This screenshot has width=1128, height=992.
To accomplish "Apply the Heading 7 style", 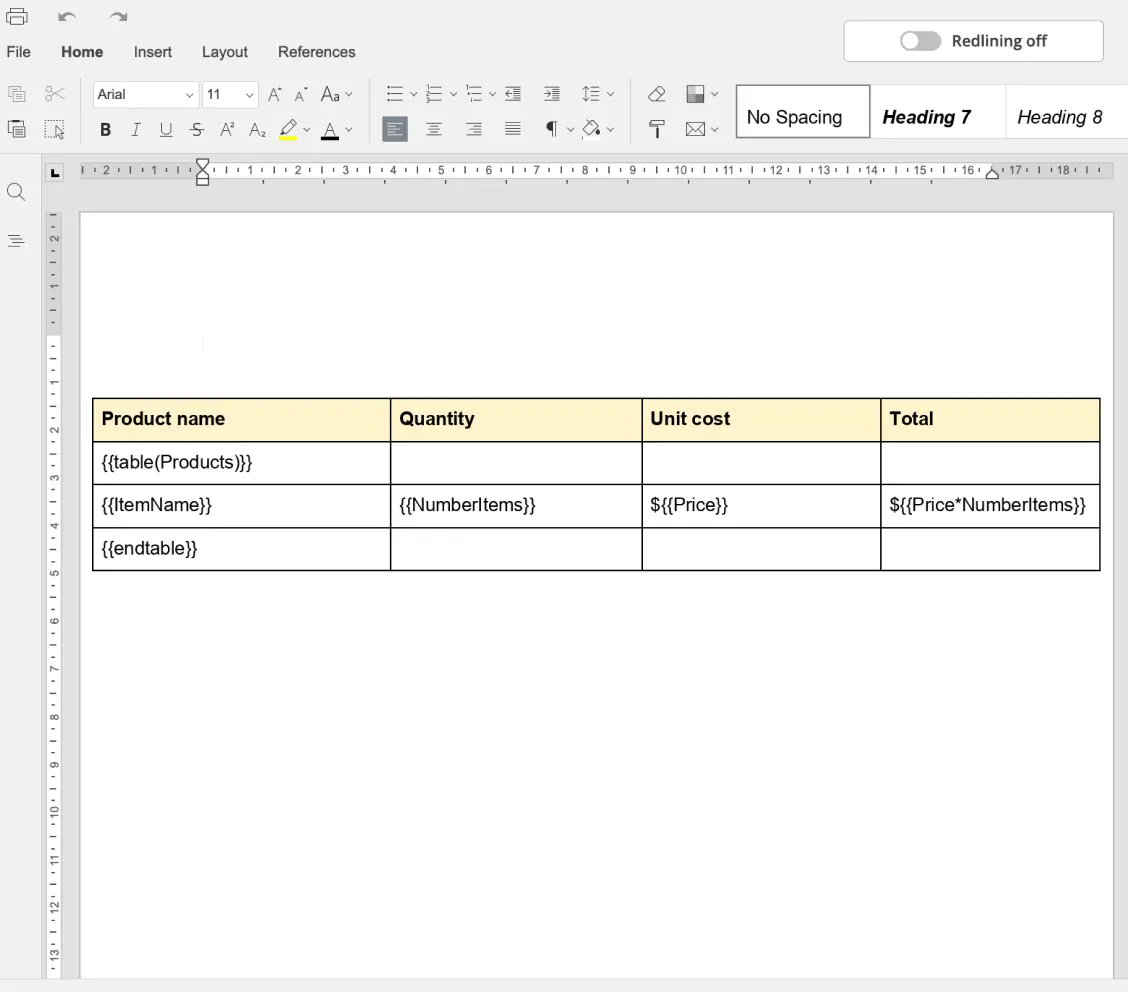I will coord(925,116).
